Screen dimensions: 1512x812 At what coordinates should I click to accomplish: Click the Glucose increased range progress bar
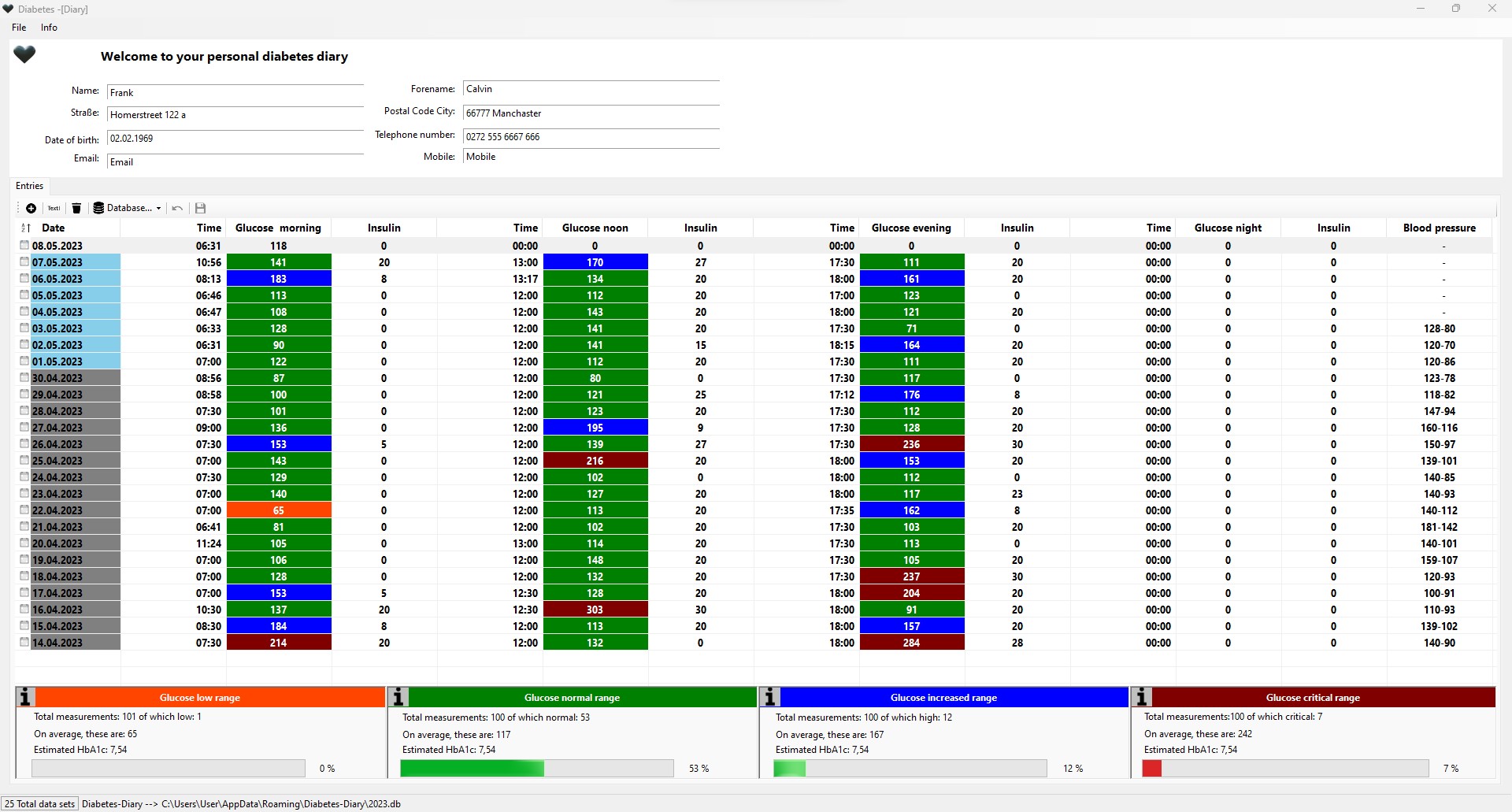910,768
